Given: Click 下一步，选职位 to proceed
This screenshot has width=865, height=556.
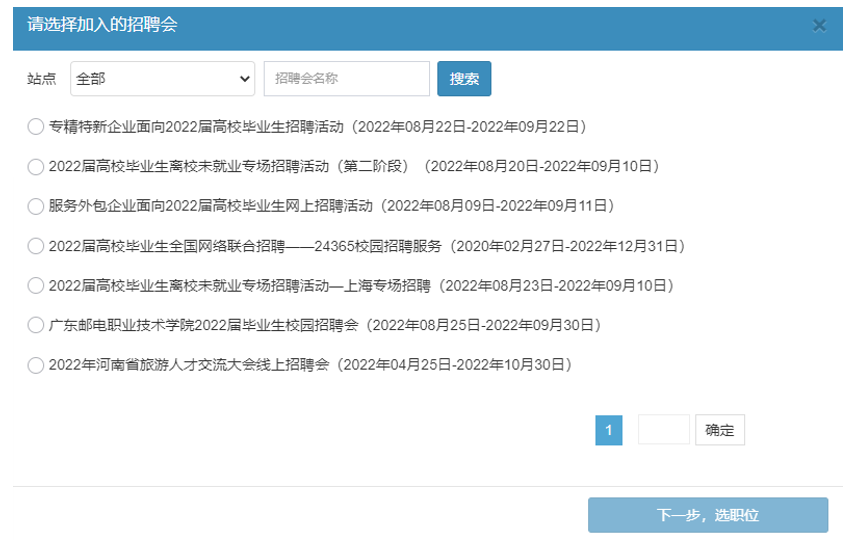Looking at the screenshot, I should [708, 515].
